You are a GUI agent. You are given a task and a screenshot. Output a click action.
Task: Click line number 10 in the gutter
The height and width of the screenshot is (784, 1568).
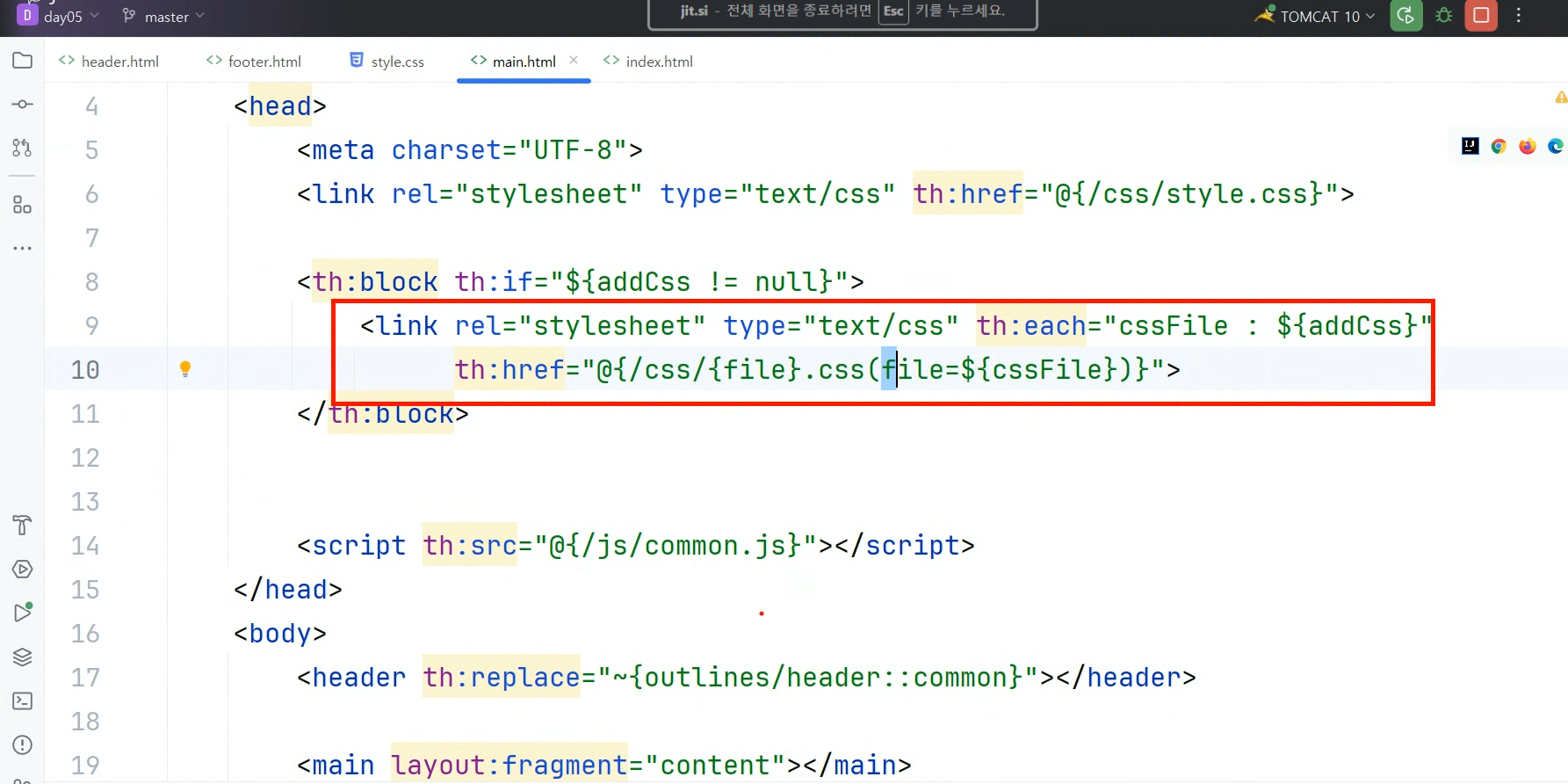85,370
